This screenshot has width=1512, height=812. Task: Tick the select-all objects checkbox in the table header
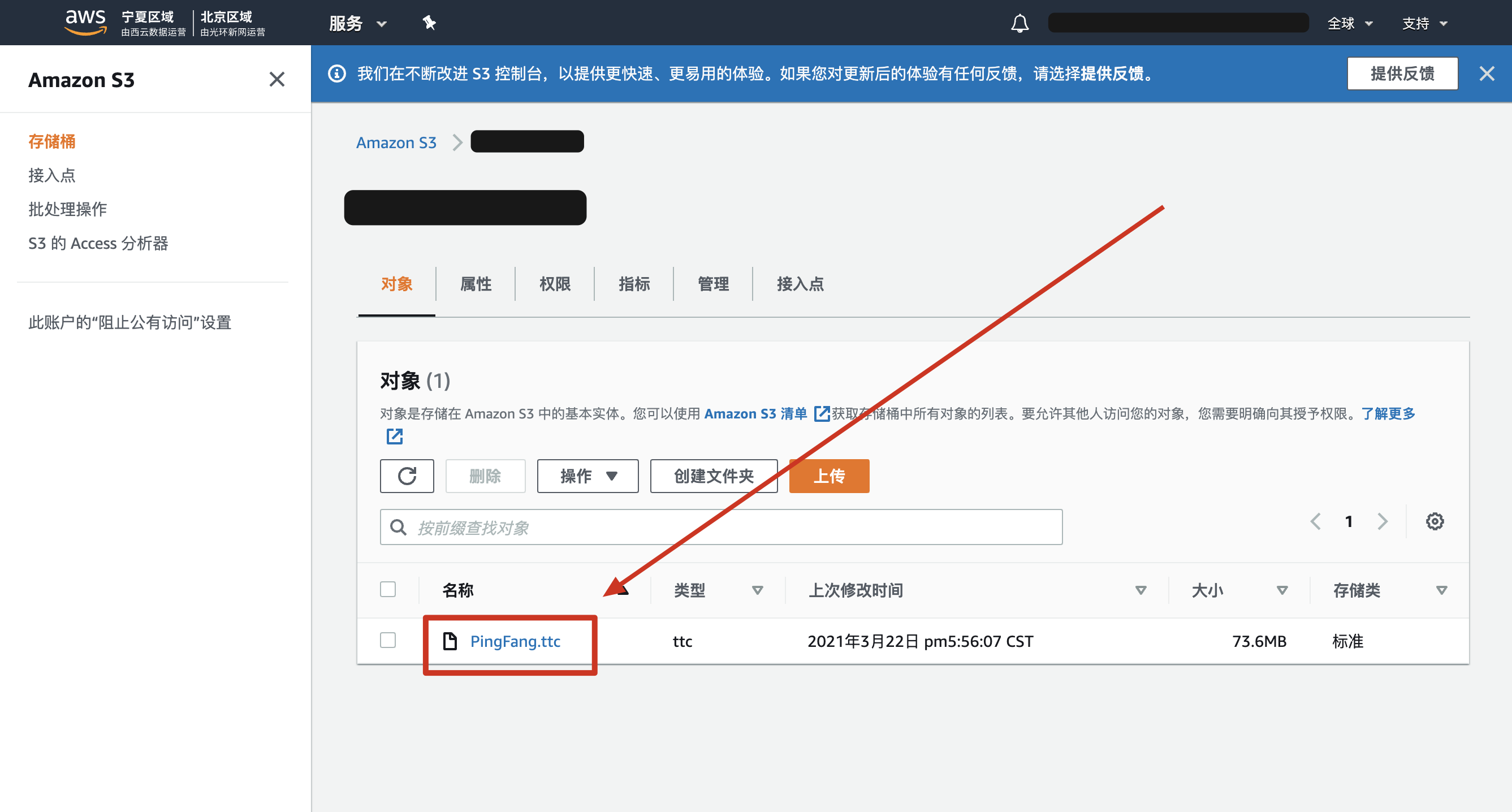click(x=387, y=589)
